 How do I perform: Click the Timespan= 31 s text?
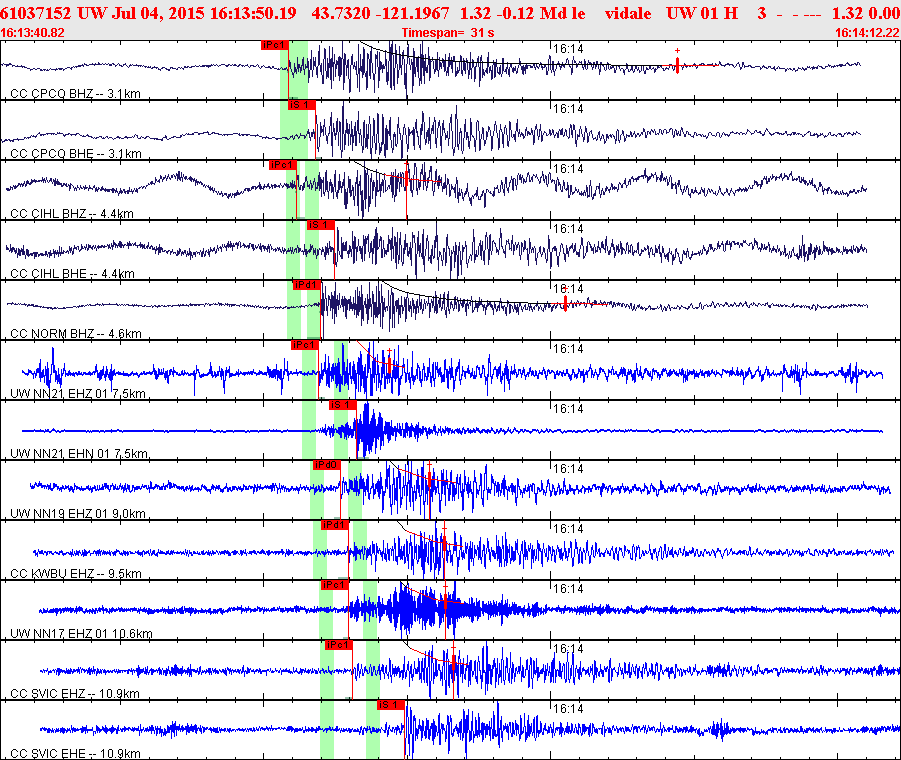coord(448,33)
